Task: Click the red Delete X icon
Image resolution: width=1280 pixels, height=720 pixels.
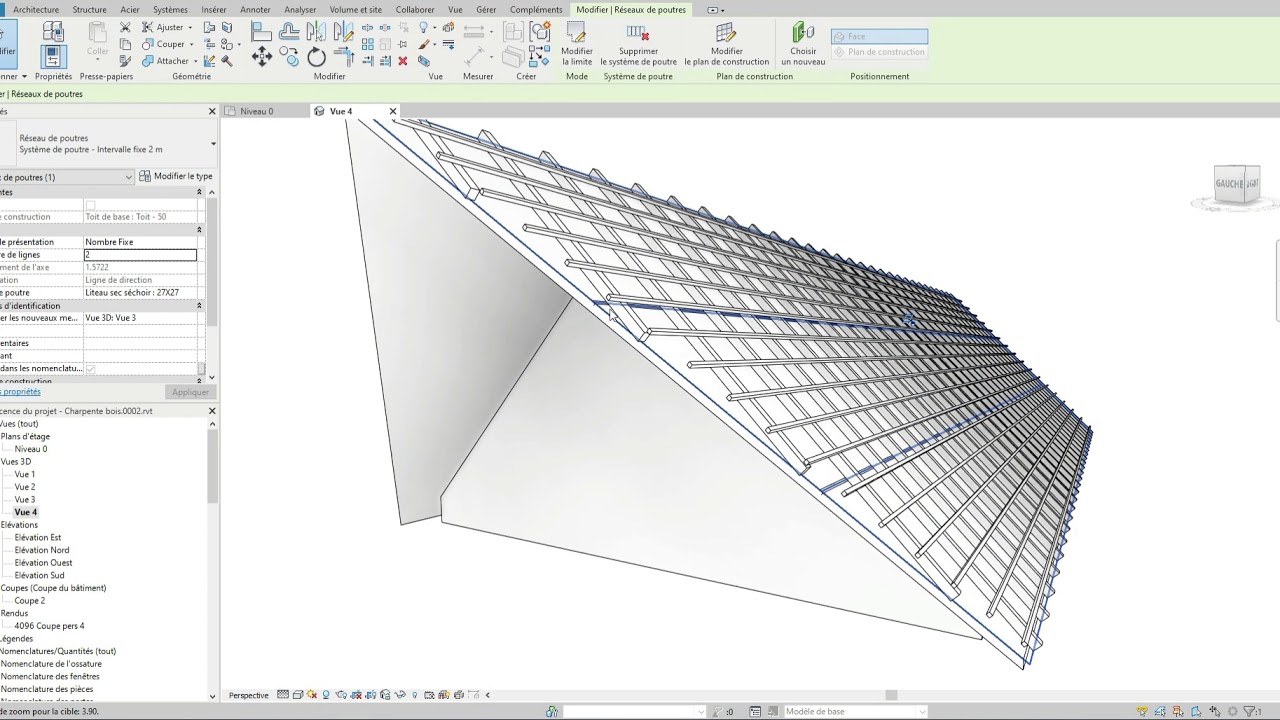Action: pos(403,61)
